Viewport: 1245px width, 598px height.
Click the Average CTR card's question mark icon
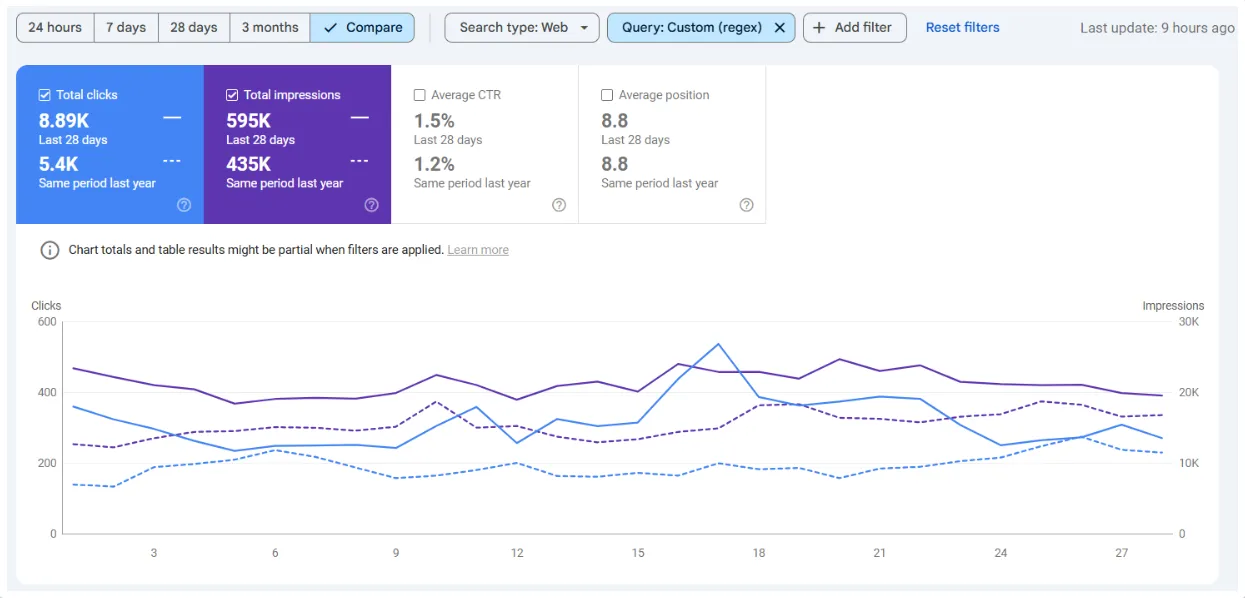558,205
